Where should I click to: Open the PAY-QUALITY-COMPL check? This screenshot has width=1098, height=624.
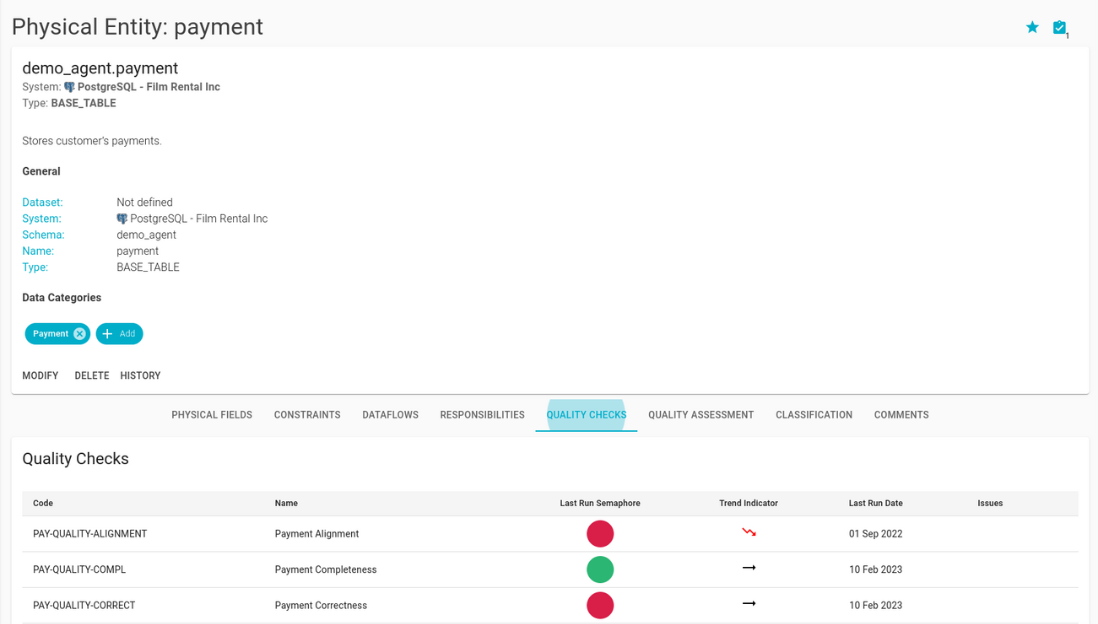coord(79,569)
